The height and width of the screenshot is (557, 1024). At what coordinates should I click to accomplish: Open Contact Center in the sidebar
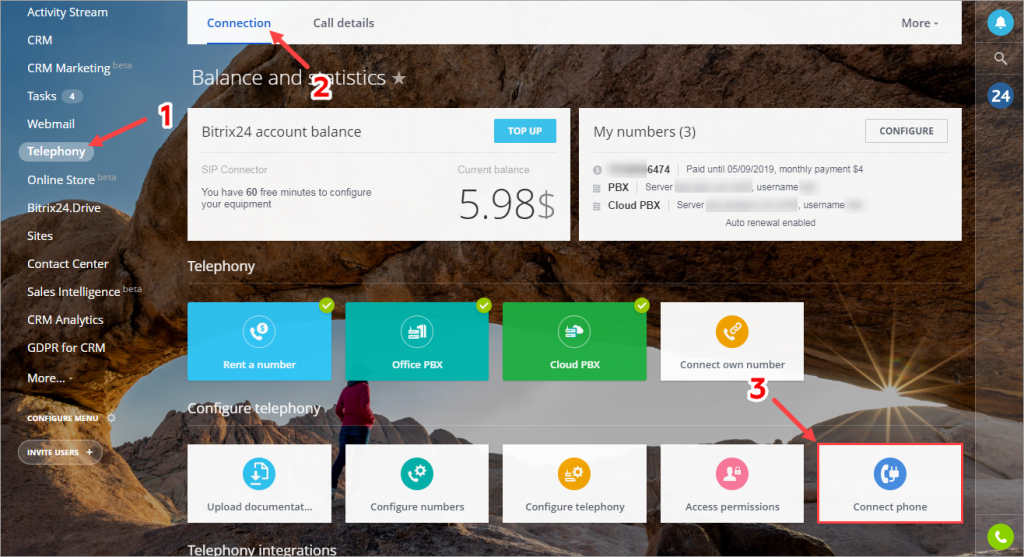tap(67, 264)
